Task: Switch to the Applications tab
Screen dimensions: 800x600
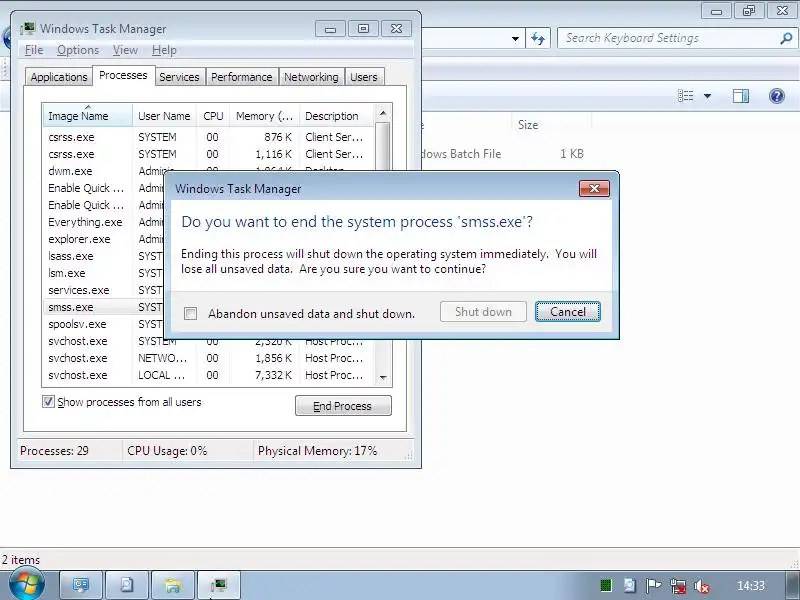Action: (59, 77)
